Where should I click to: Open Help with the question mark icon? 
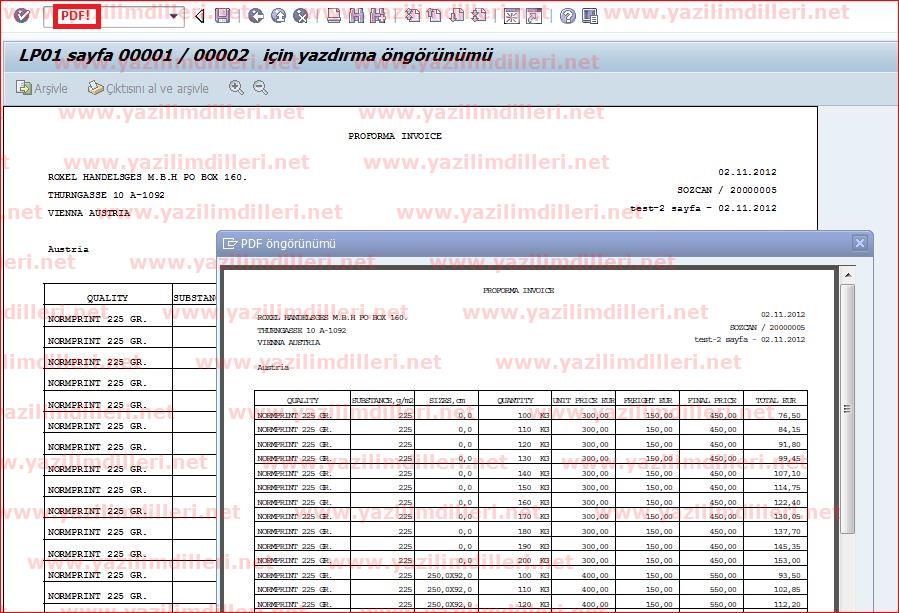click(x=567, y=16)
